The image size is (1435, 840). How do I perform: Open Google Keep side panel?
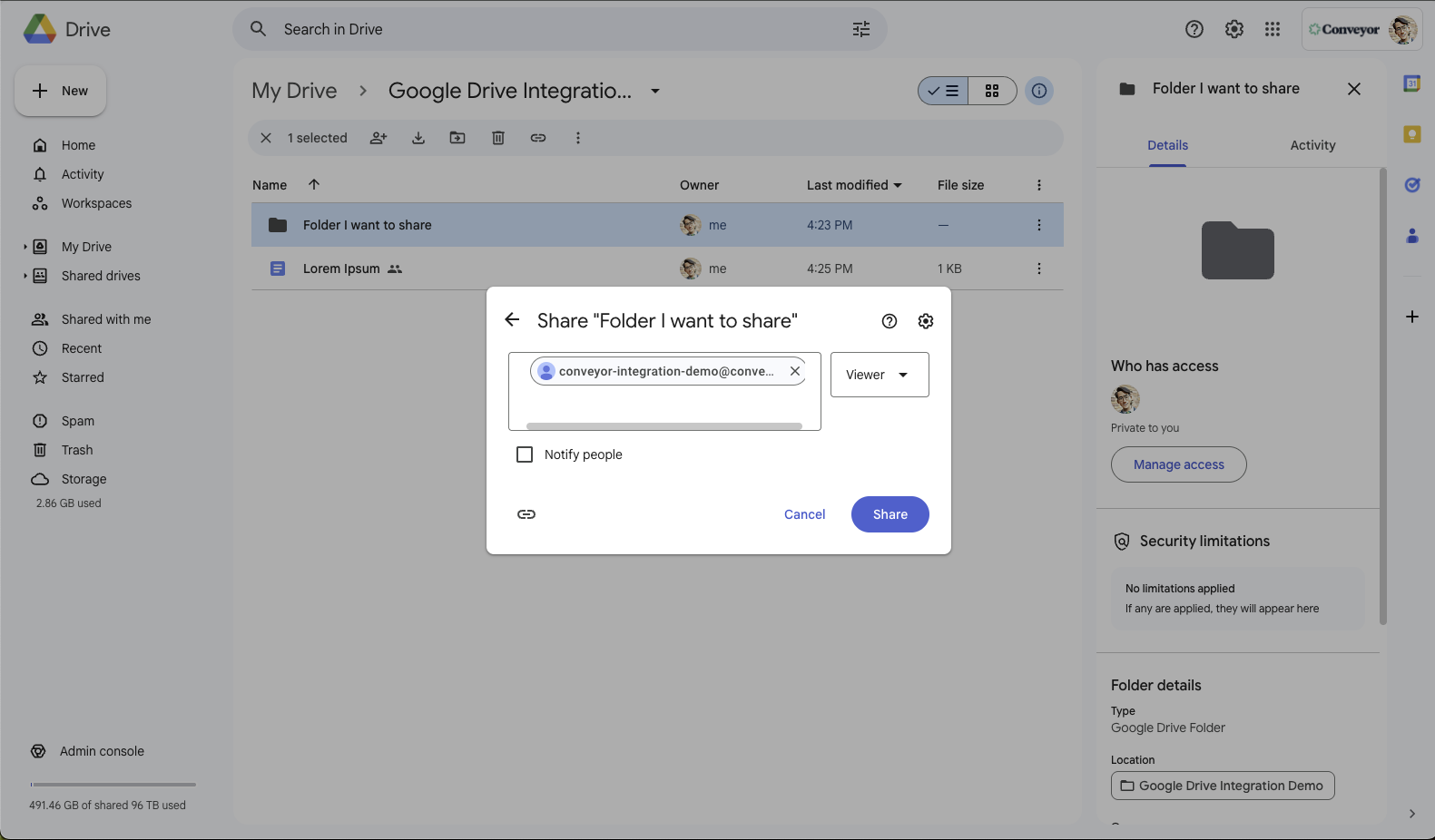[1412, 134]
